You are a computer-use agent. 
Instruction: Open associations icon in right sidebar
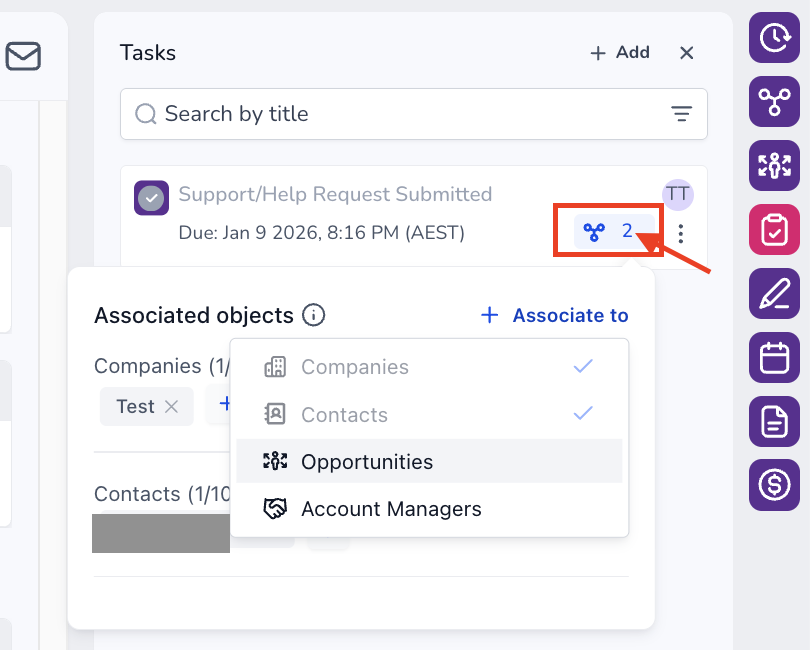point(774,101)
